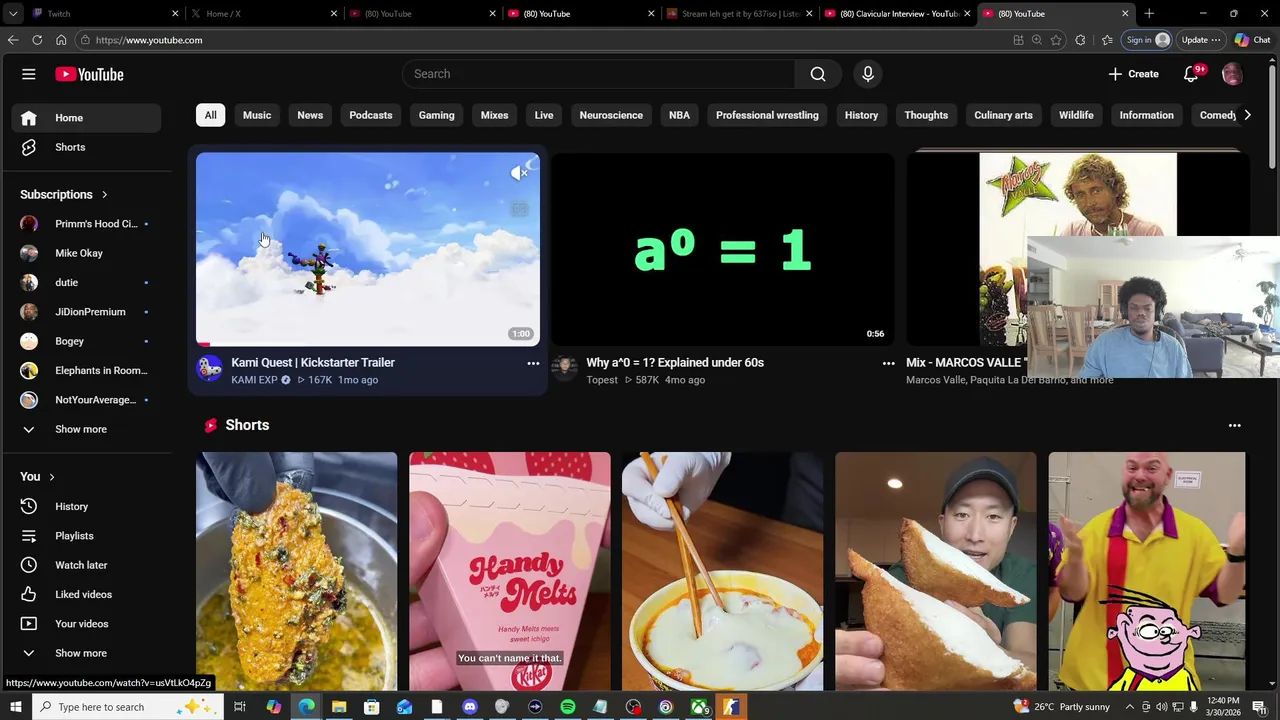Open the favorites list icon
Viewport: 1280px width, 720px height.
tap(1107, 40)
